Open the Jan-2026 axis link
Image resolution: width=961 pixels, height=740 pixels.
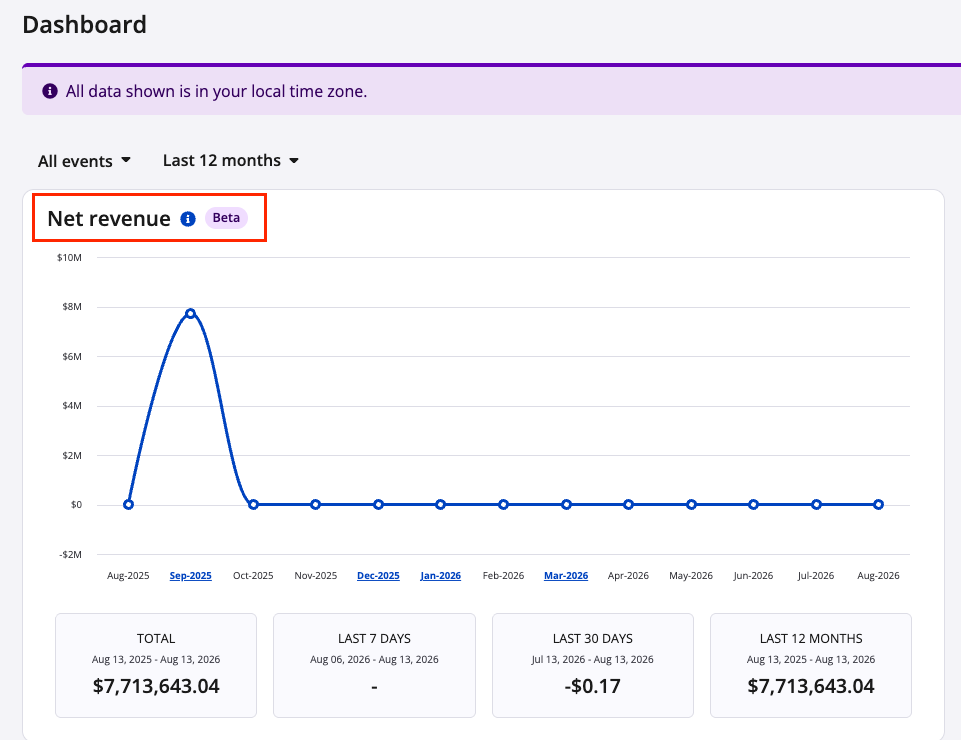[441, 576]
